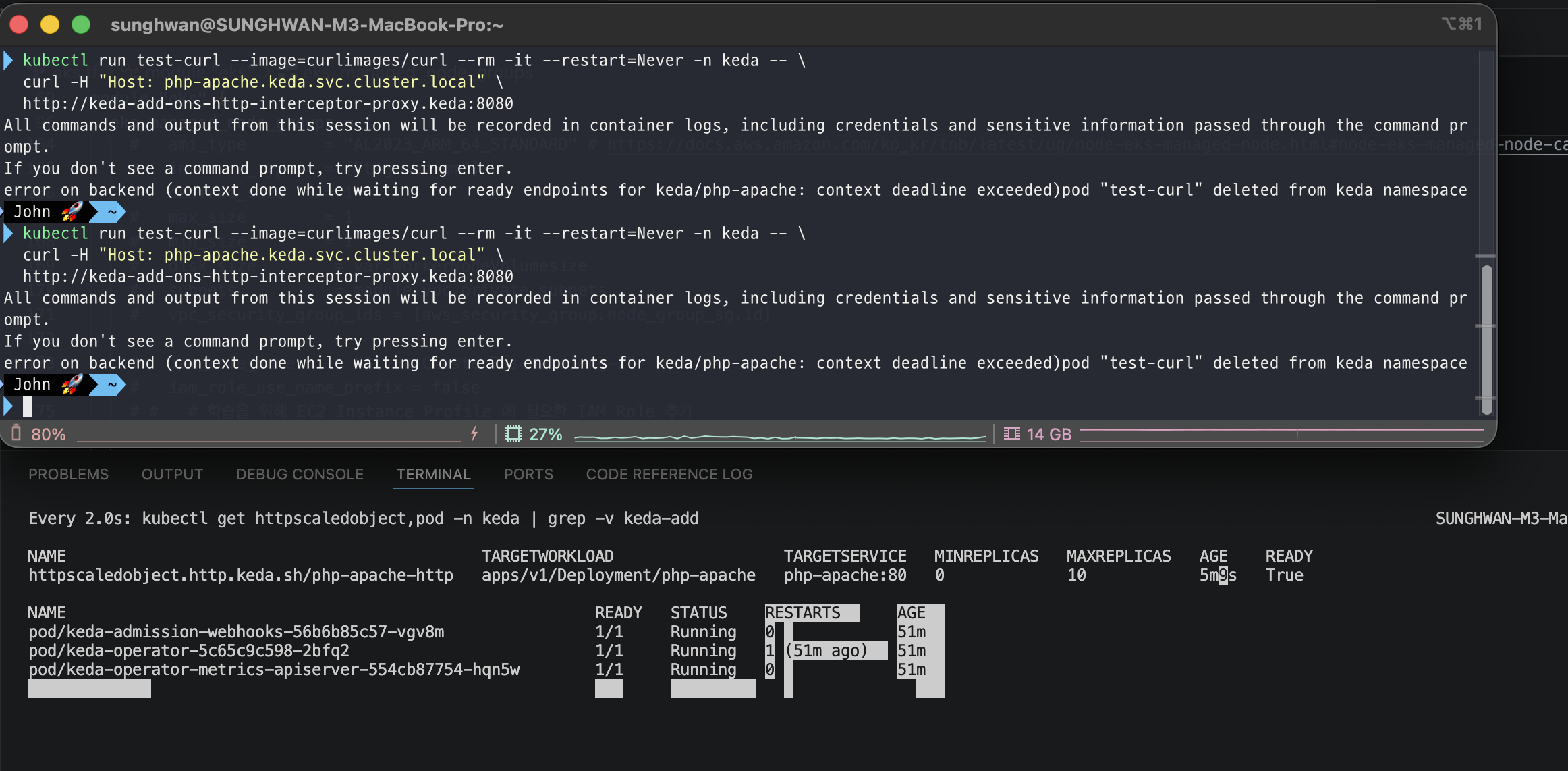Open the PORTS tab
This screenshot has width=1568, height=771.
tap(528, 474)
